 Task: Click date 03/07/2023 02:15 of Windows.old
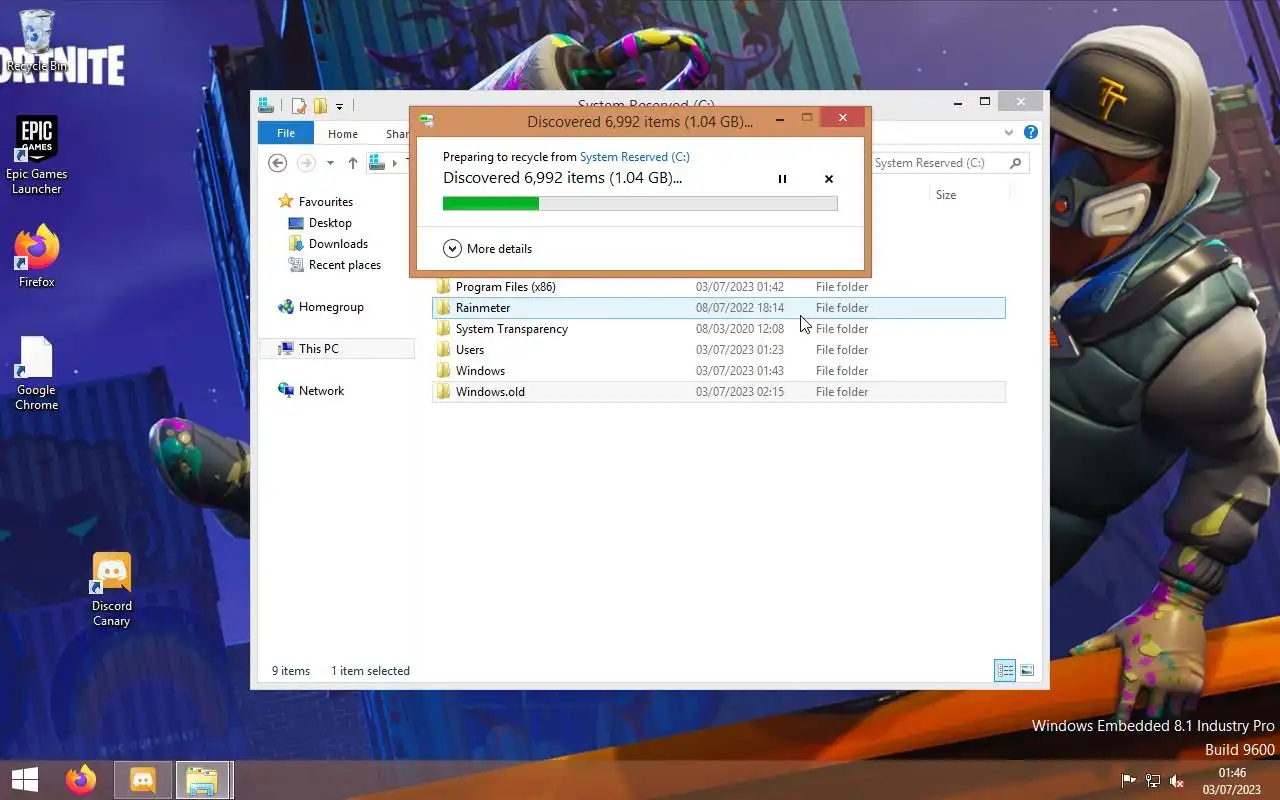(x=740, y=392)
